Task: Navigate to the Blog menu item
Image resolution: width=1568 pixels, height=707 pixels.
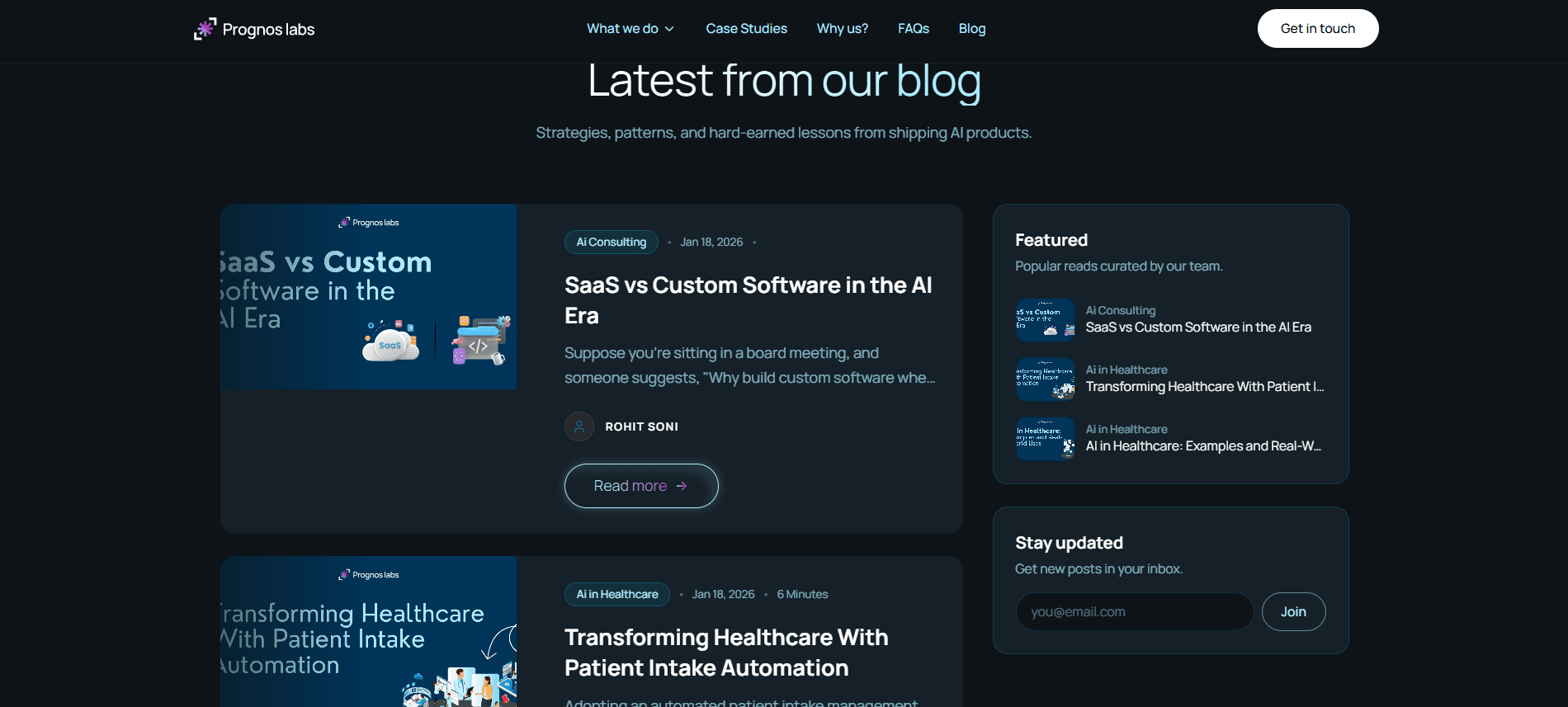Action: tap(971, 29)
